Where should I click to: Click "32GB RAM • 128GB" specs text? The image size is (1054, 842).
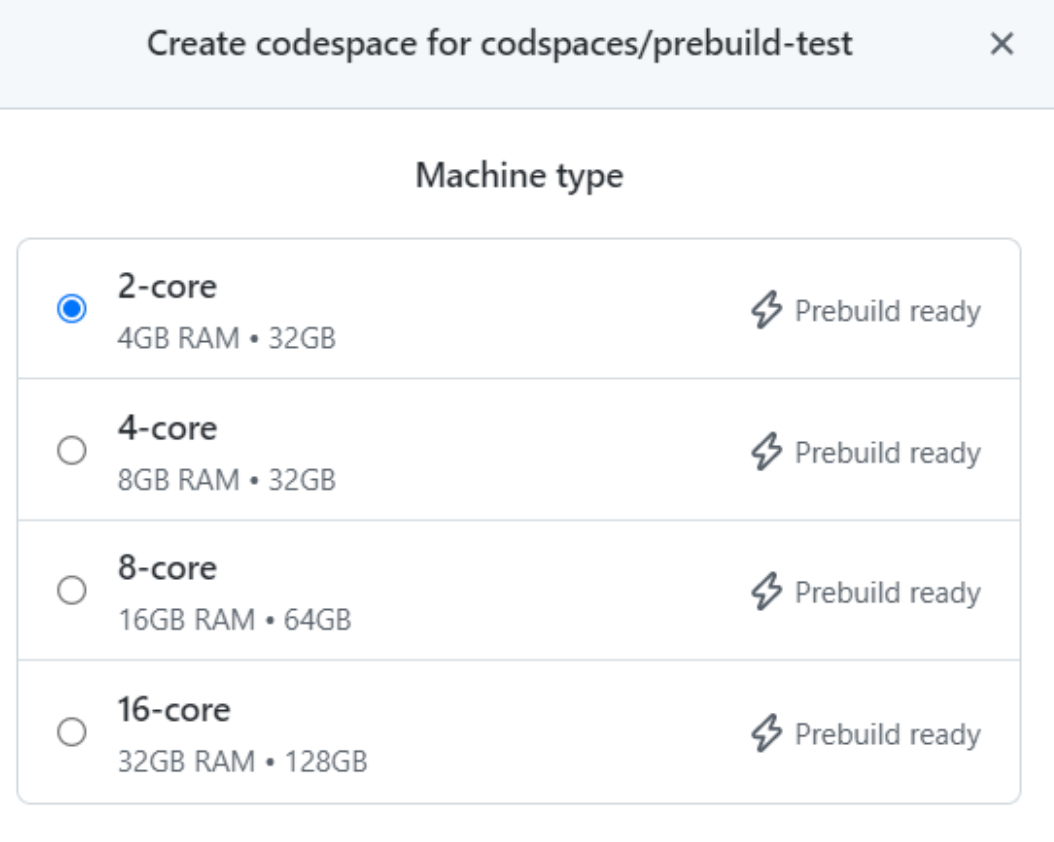(x=243, y=763)
